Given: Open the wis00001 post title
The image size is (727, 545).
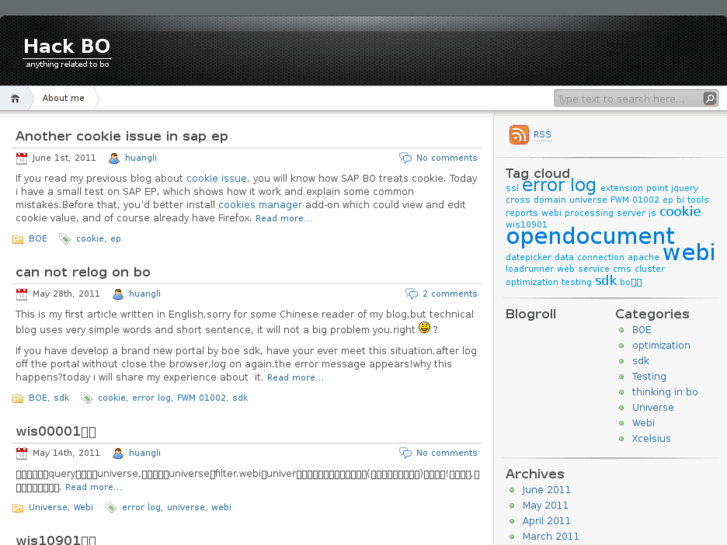Looking at the screenshot, I should click(x=56, y=431).
